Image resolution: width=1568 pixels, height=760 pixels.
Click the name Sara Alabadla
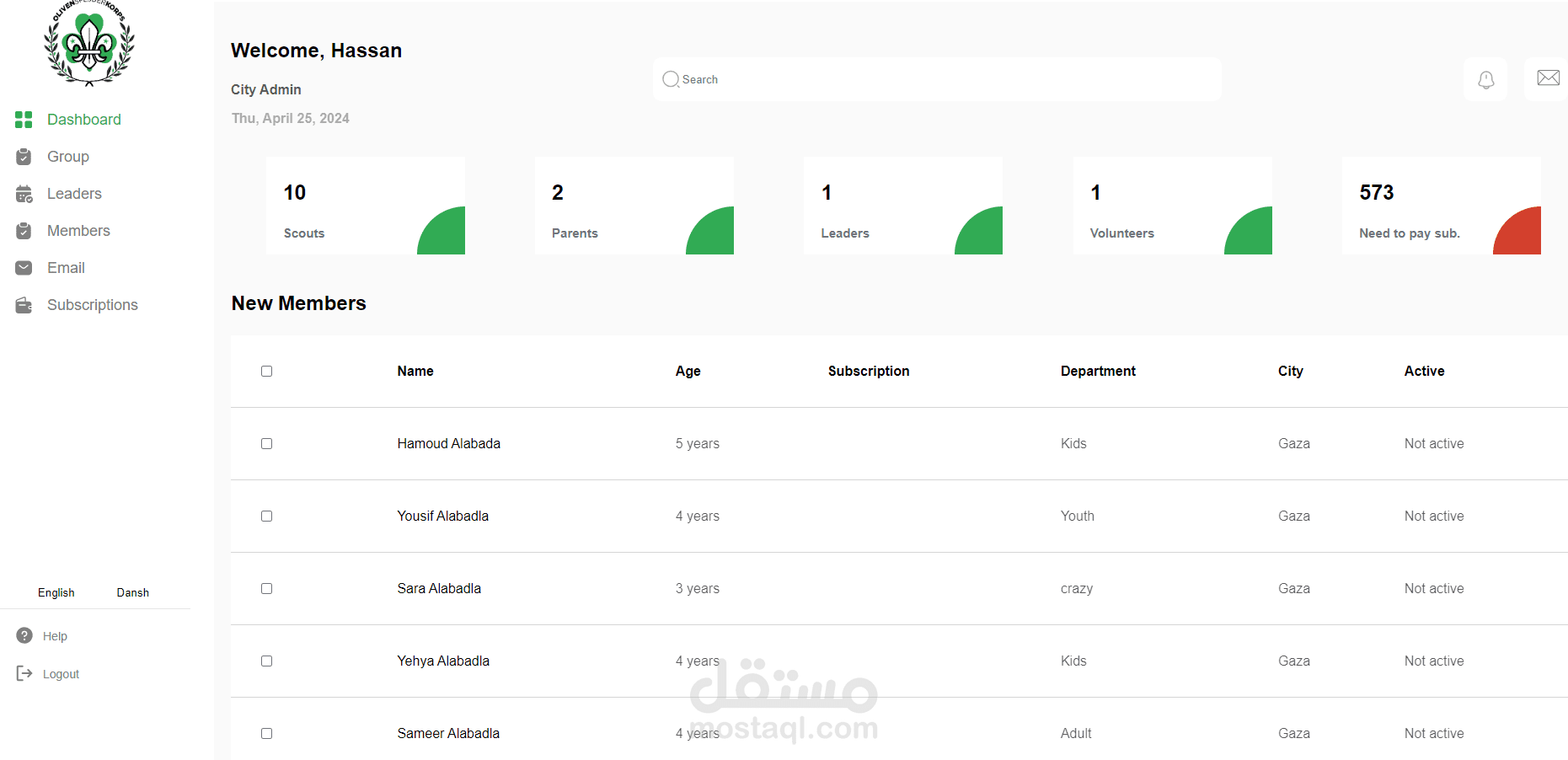tap(439, 589)
